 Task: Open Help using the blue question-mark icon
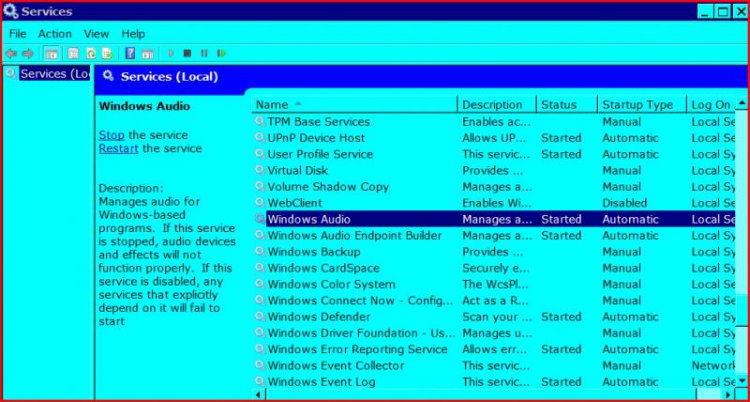(130, 53)
